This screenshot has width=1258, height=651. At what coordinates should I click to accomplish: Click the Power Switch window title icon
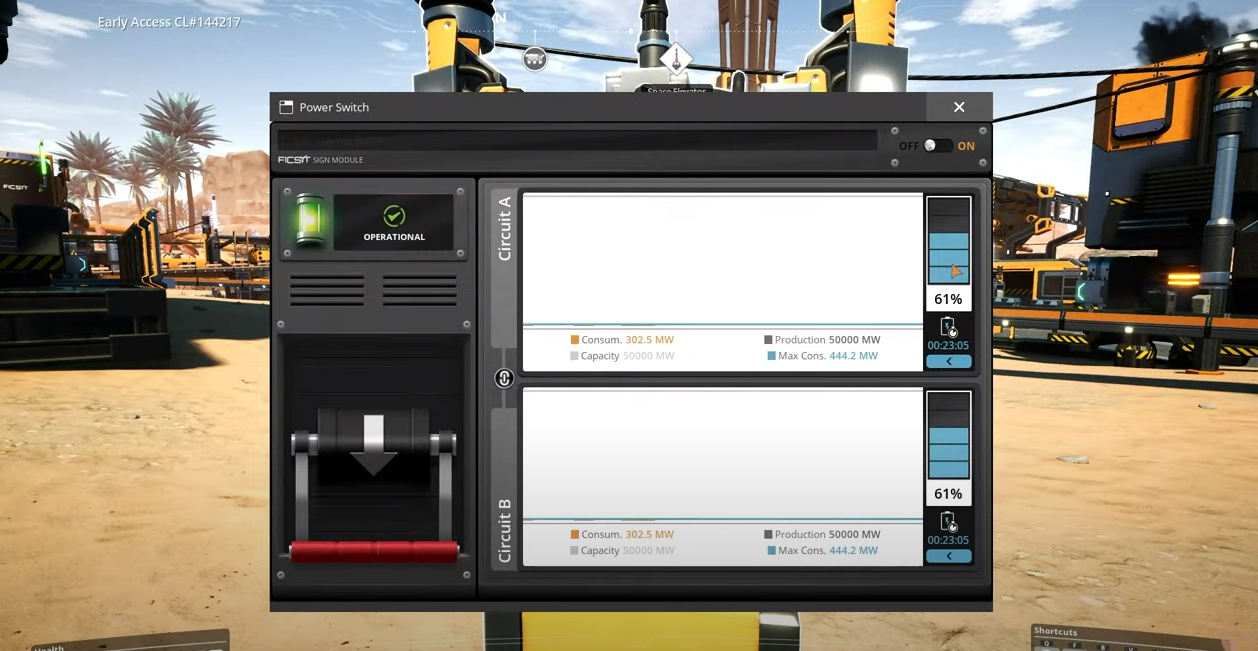tap(286, 107)
